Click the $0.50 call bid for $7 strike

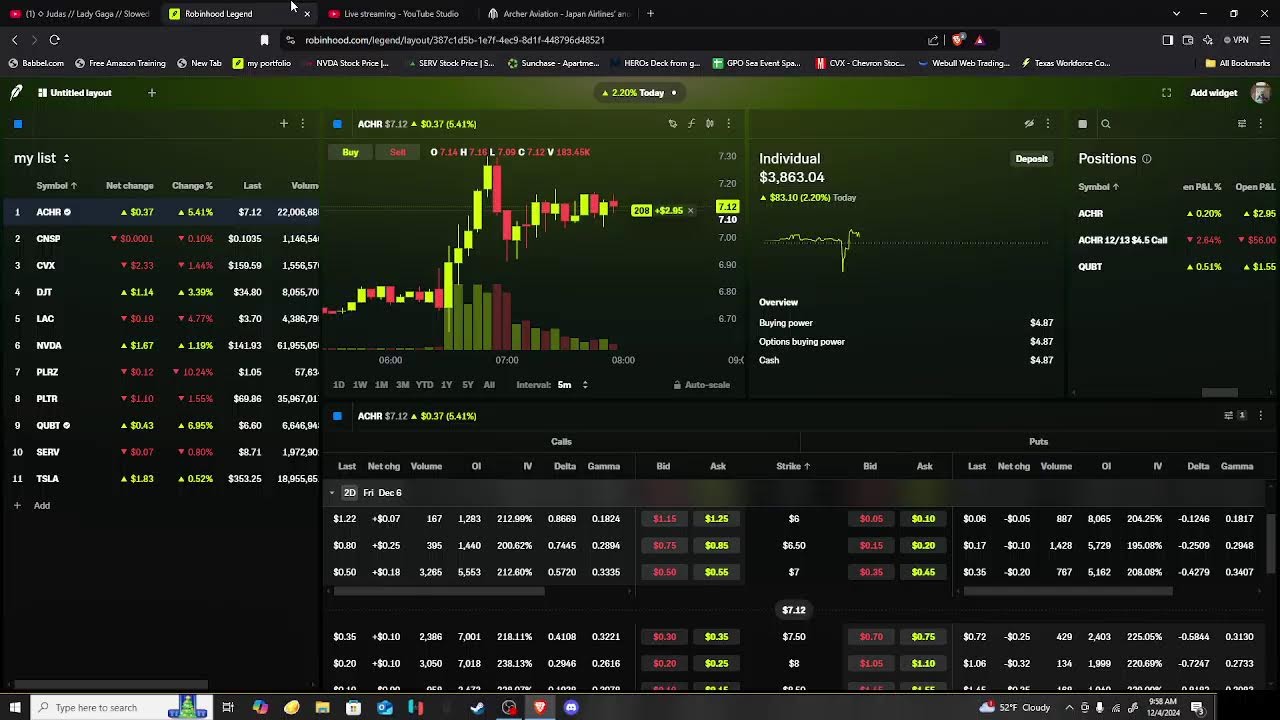tap(664, 572)
